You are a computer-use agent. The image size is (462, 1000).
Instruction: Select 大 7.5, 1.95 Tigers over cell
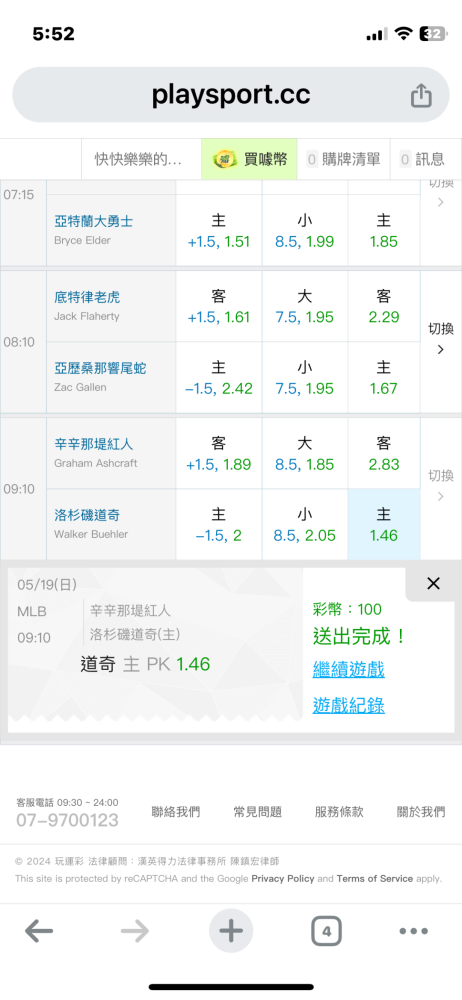click(304, 306)
